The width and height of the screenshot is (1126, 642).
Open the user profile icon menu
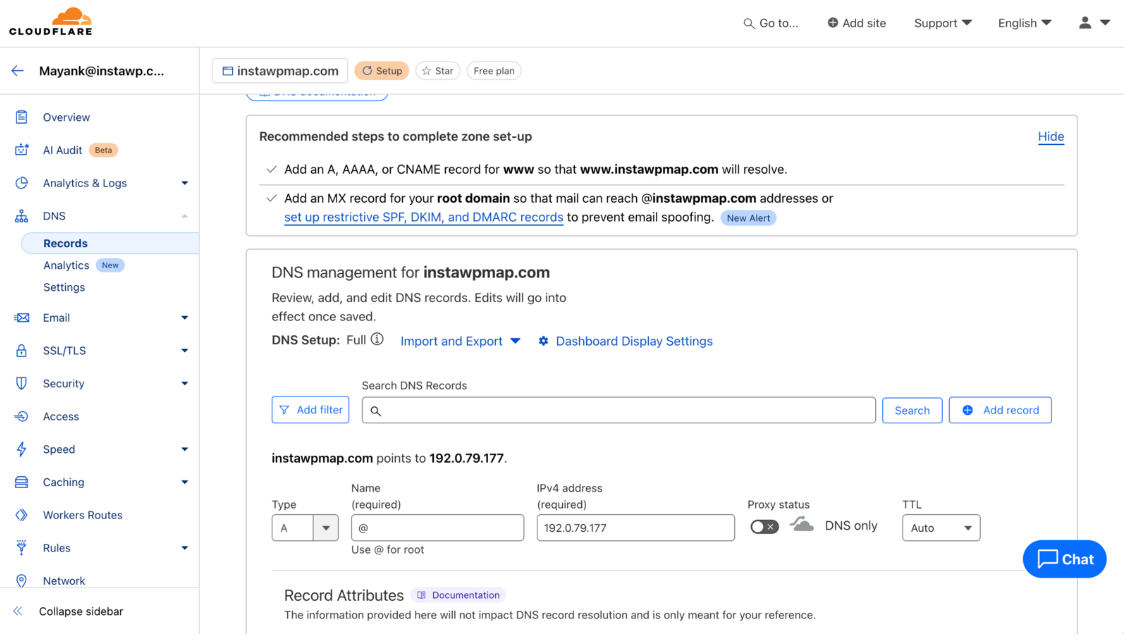coord(1094,23)
